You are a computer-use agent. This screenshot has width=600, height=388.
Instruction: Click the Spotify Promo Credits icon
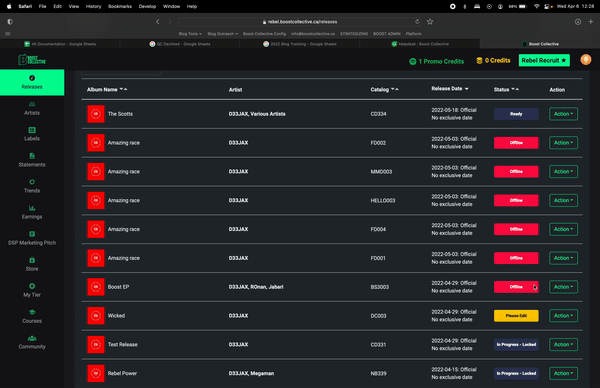click(412, 61)
